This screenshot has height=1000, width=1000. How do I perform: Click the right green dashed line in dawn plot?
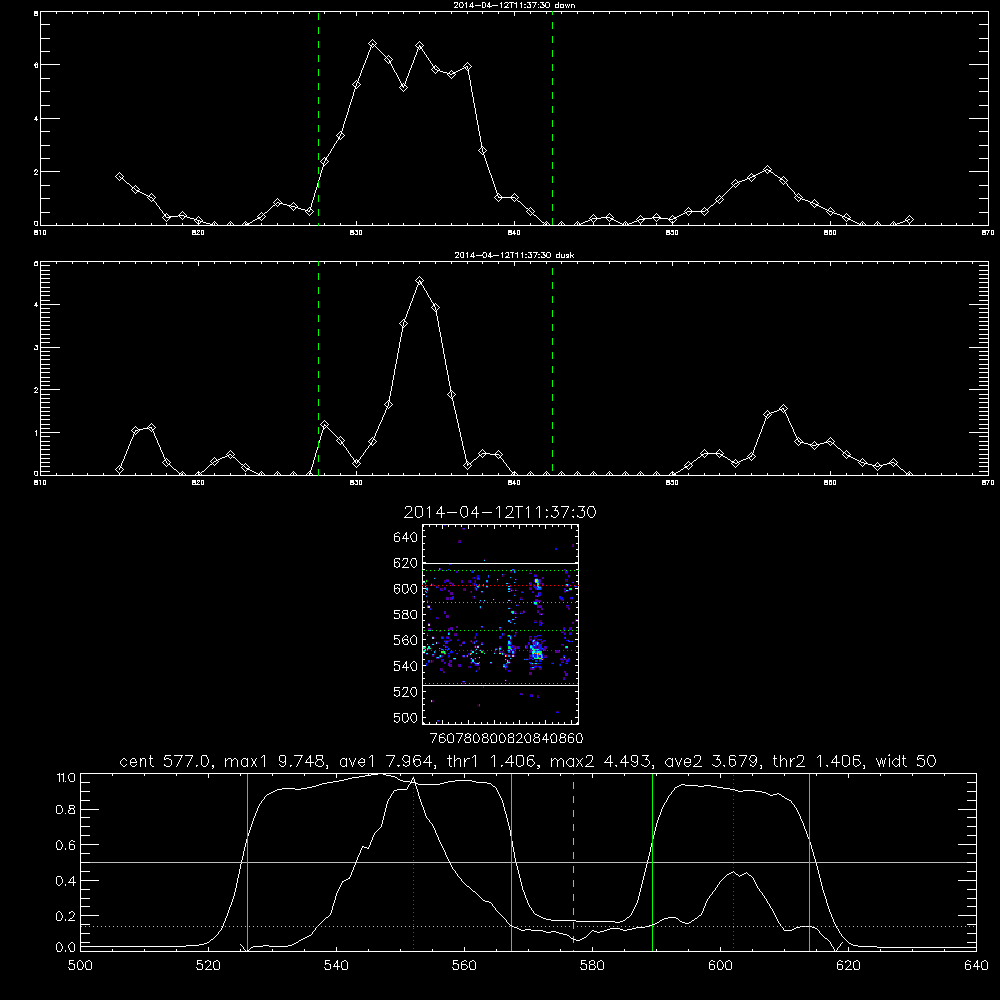click(x=552, y=119)
